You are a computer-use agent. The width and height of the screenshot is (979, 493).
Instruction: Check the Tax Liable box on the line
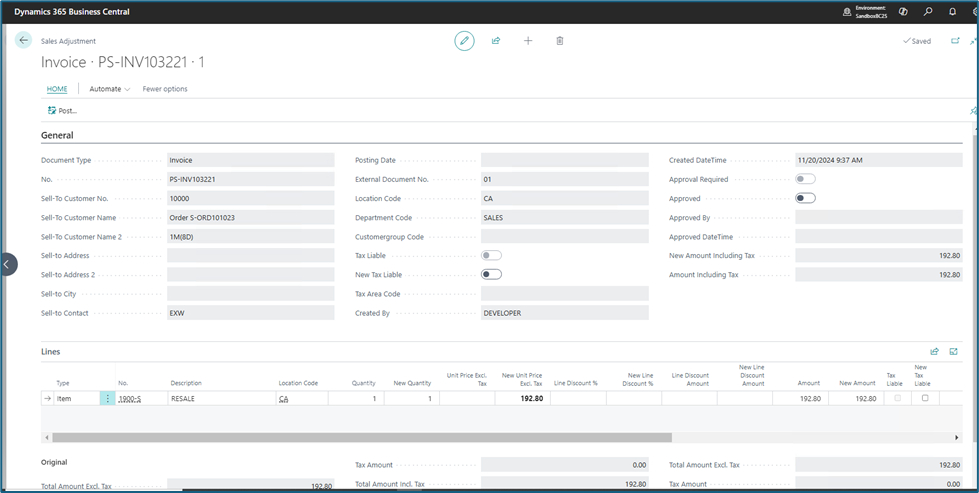(x=898, y=398)
